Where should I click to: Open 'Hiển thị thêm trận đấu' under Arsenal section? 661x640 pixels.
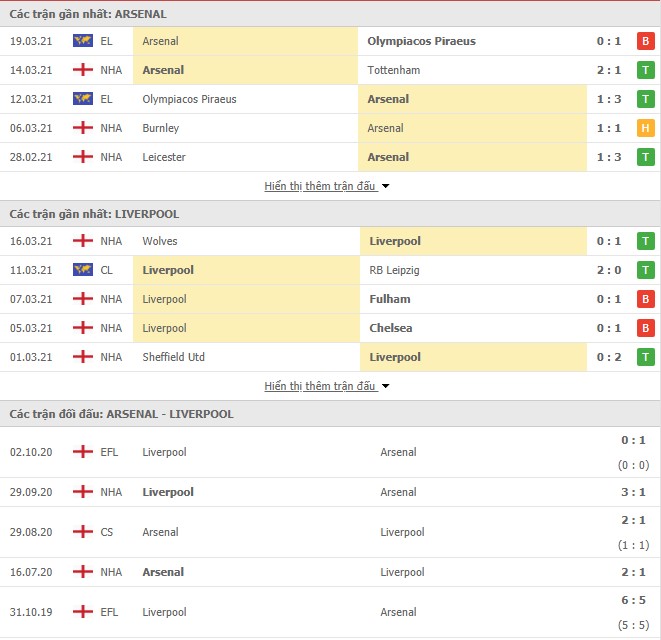320,186
